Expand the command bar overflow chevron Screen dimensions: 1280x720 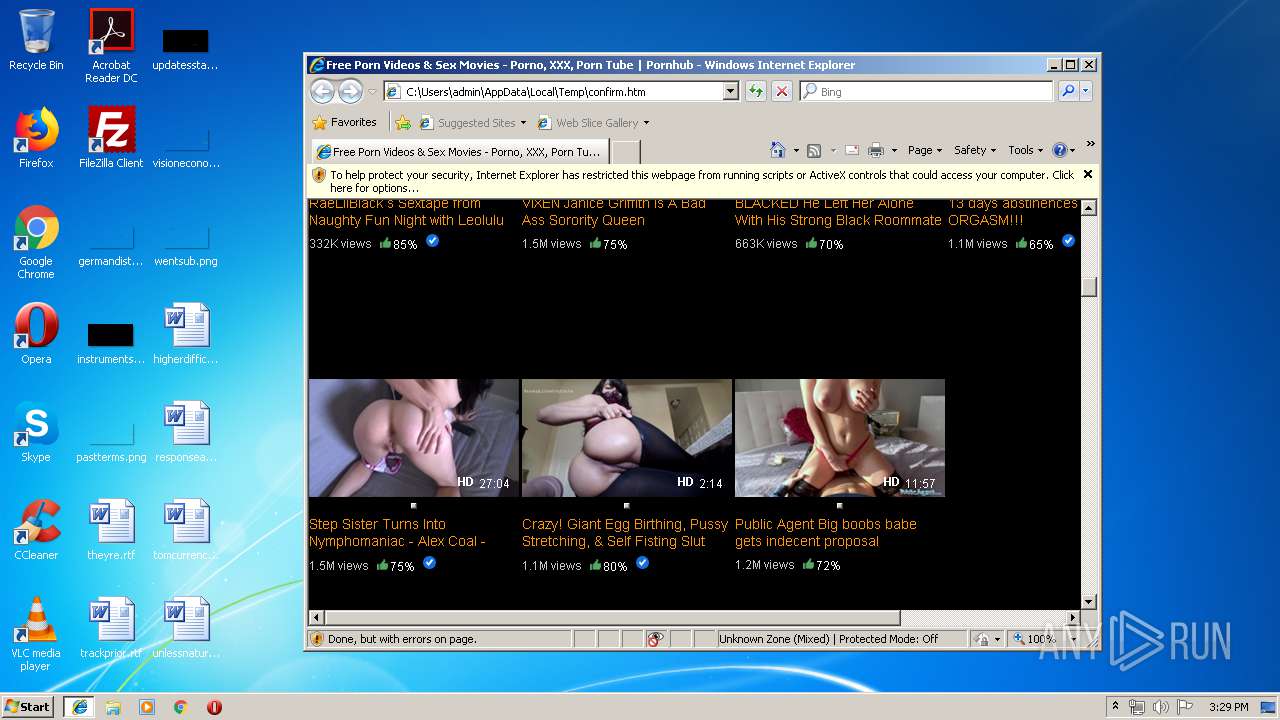[1090, 144]
